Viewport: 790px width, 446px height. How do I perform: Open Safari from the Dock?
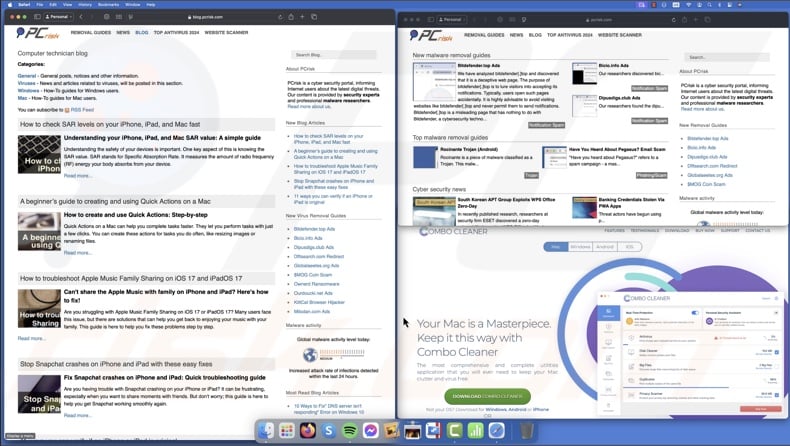496,430
